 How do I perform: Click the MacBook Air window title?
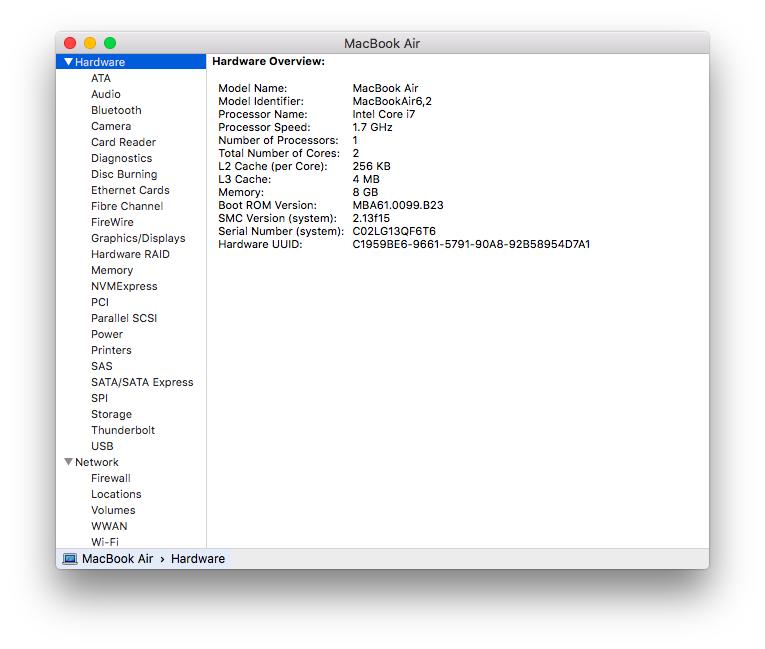[382, 43]
